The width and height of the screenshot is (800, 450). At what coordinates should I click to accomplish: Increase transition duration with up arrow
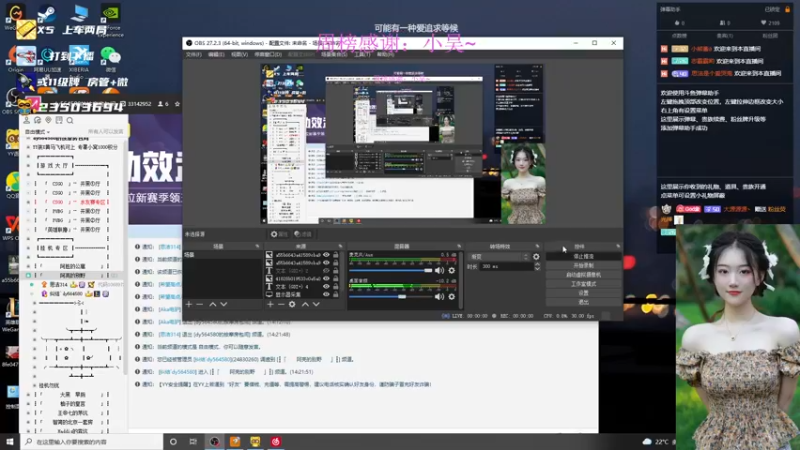537,264
